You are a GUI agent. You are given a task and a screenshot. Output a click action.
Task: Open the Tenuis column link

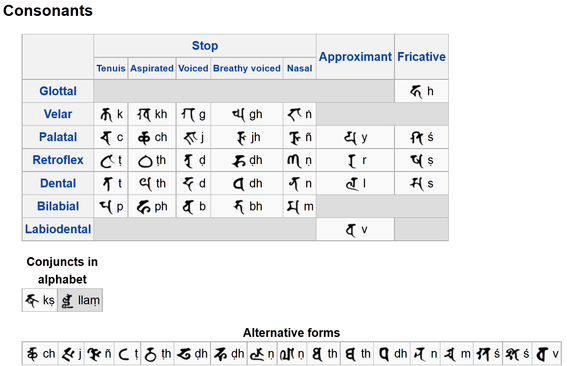(x=111, y=68)
